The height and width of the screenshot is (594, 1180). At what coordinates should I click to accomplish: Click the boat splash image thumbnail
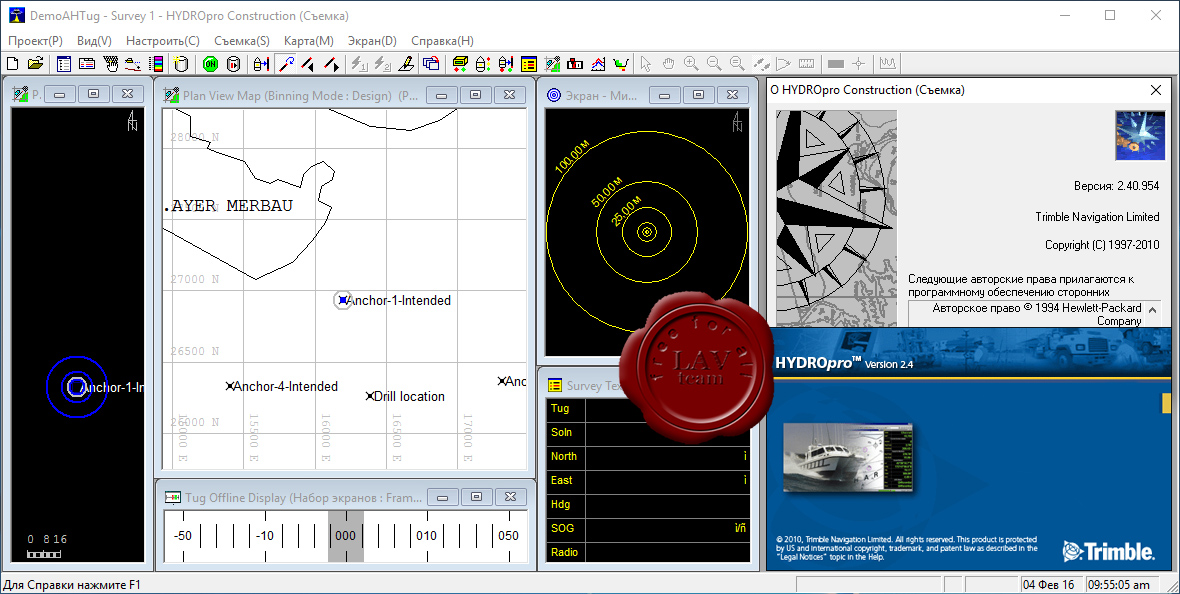point(848,458)
